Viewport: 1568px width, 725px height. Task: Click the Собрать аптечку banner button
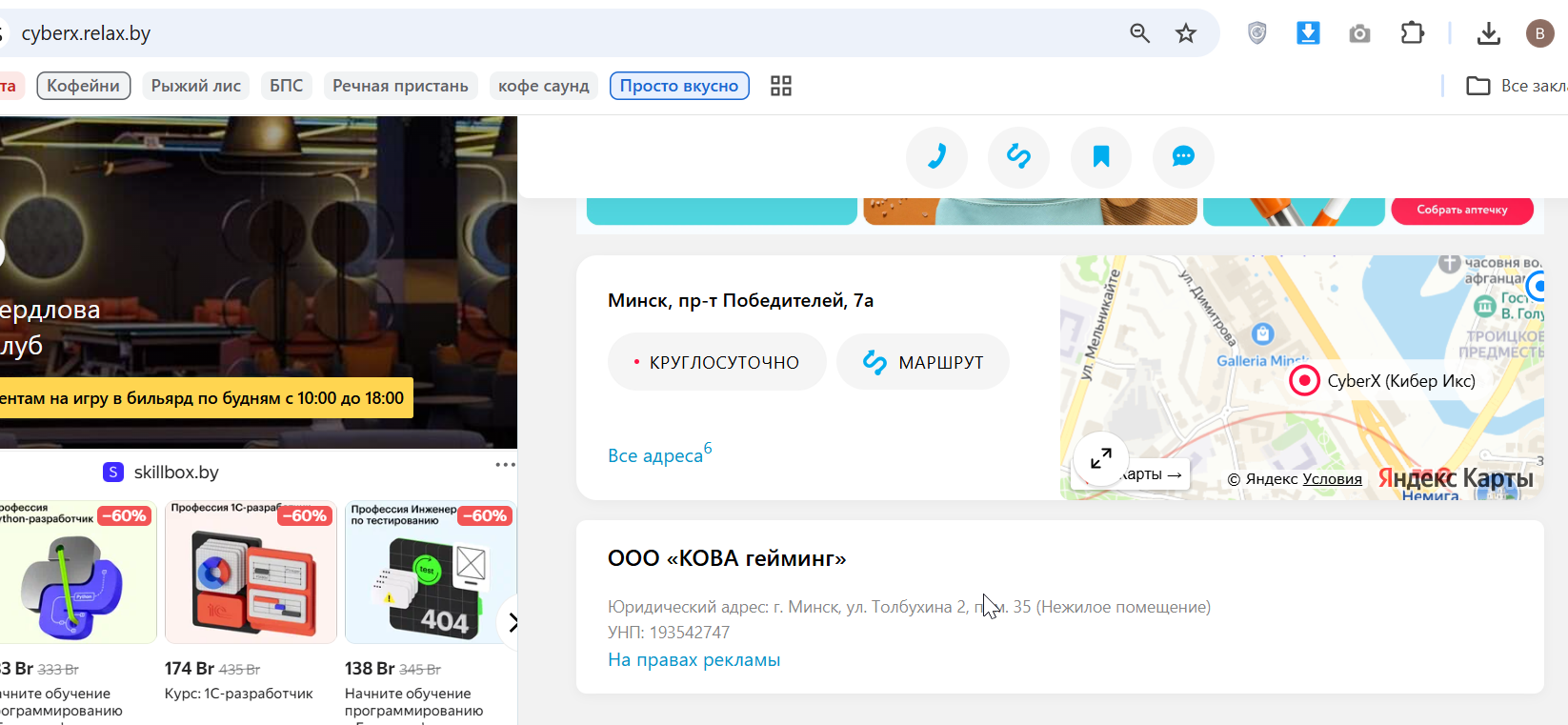point(1462,210)
